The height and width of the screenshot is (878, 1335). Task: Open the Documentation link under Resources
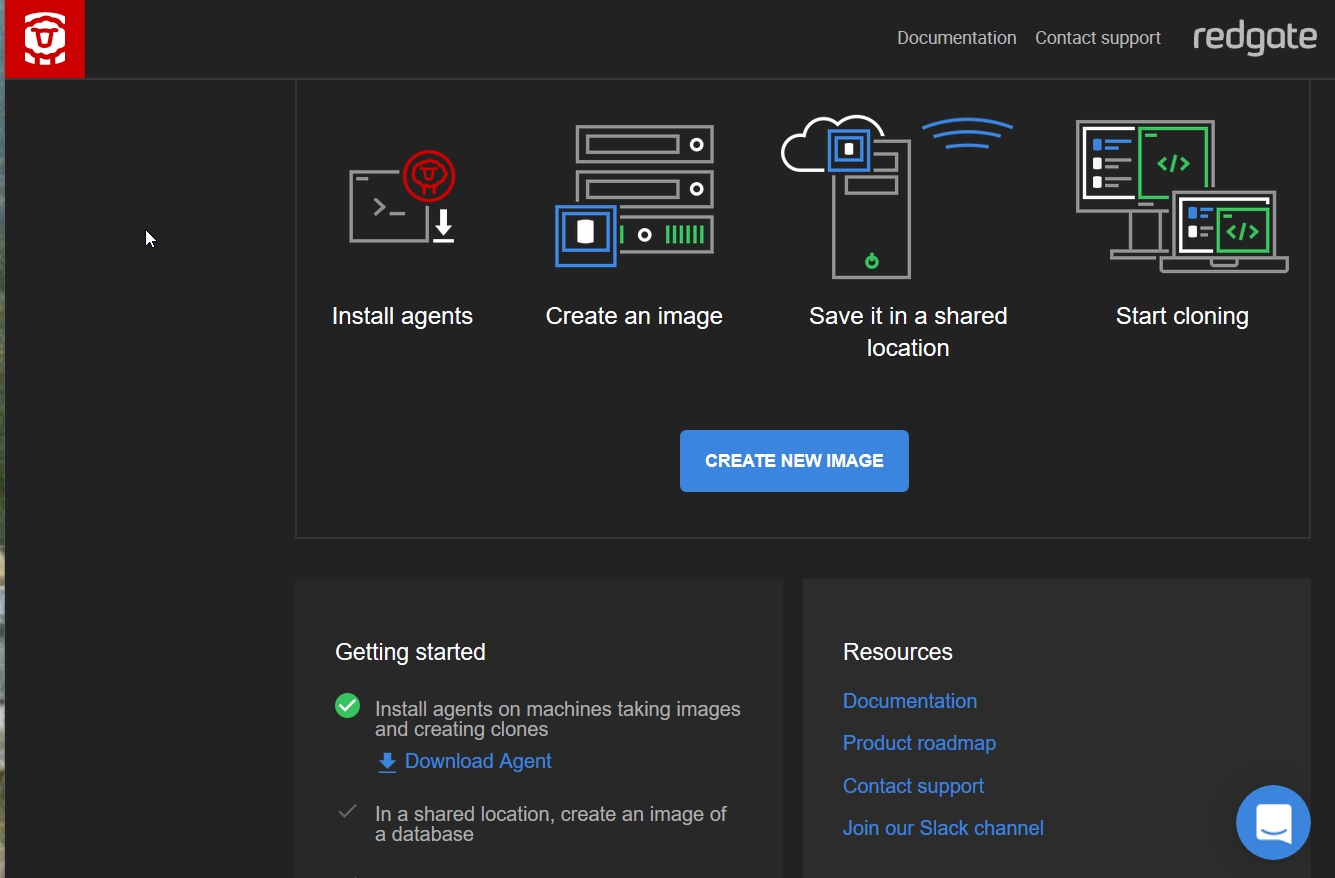909,701
